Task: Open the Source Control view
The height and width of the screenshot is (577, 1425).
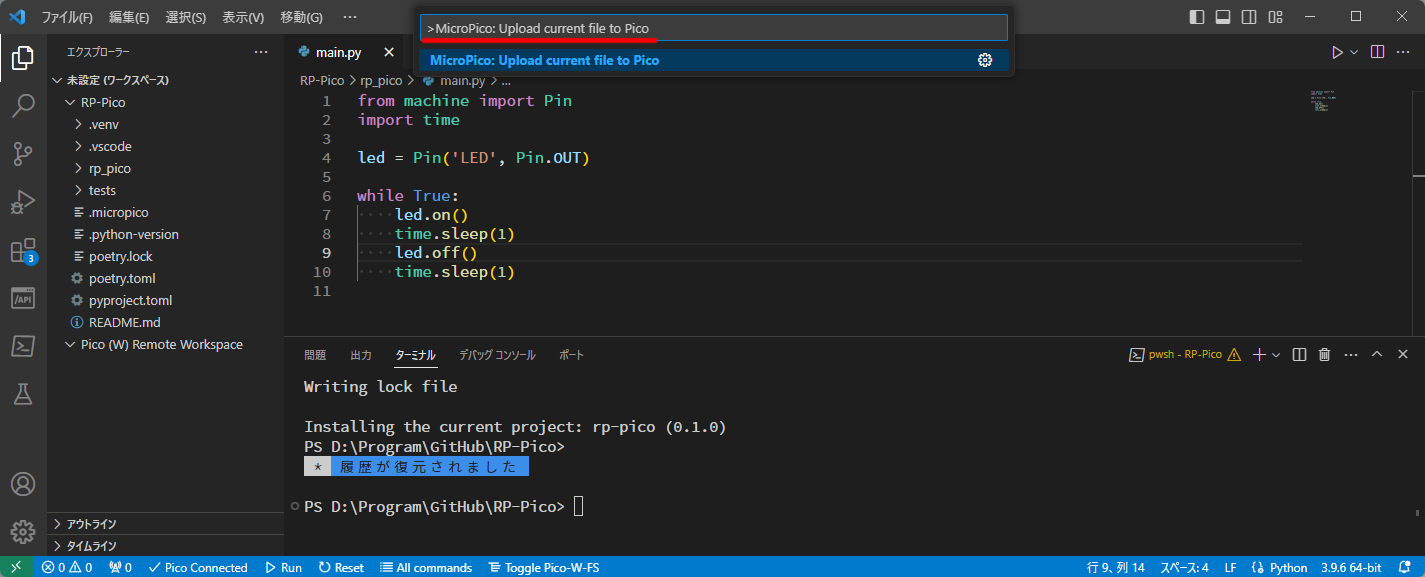Action: tap(23, 153)
